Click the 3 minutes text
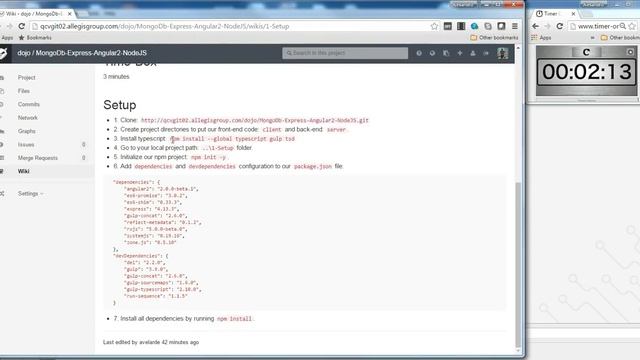 (116, 77)
